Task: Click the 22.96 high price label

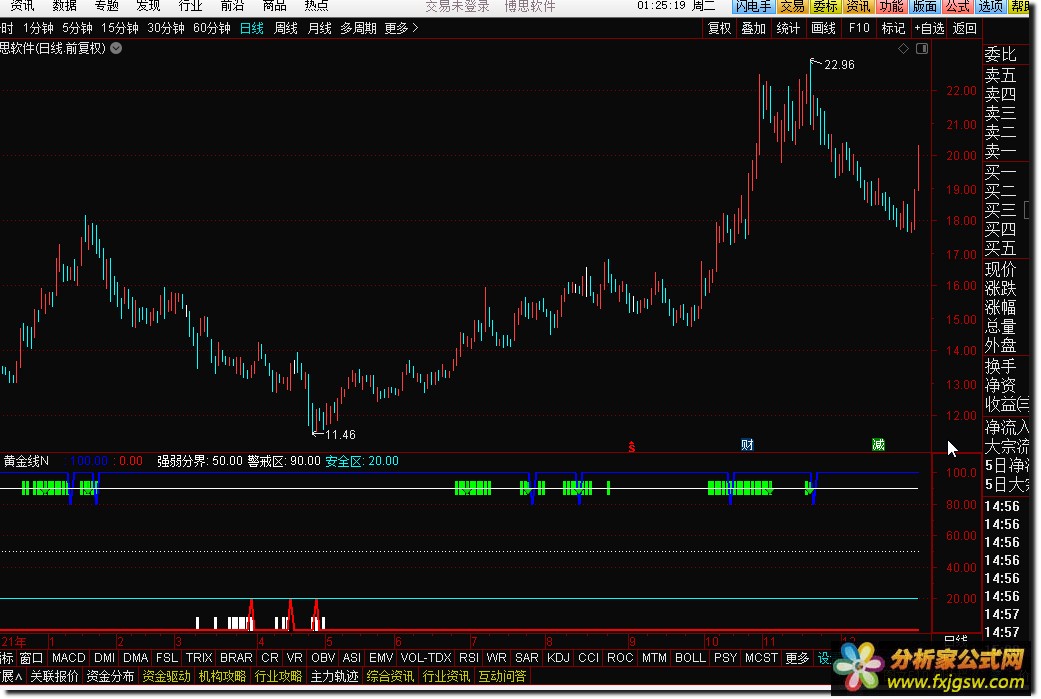Action: click(x=839, y=64)
